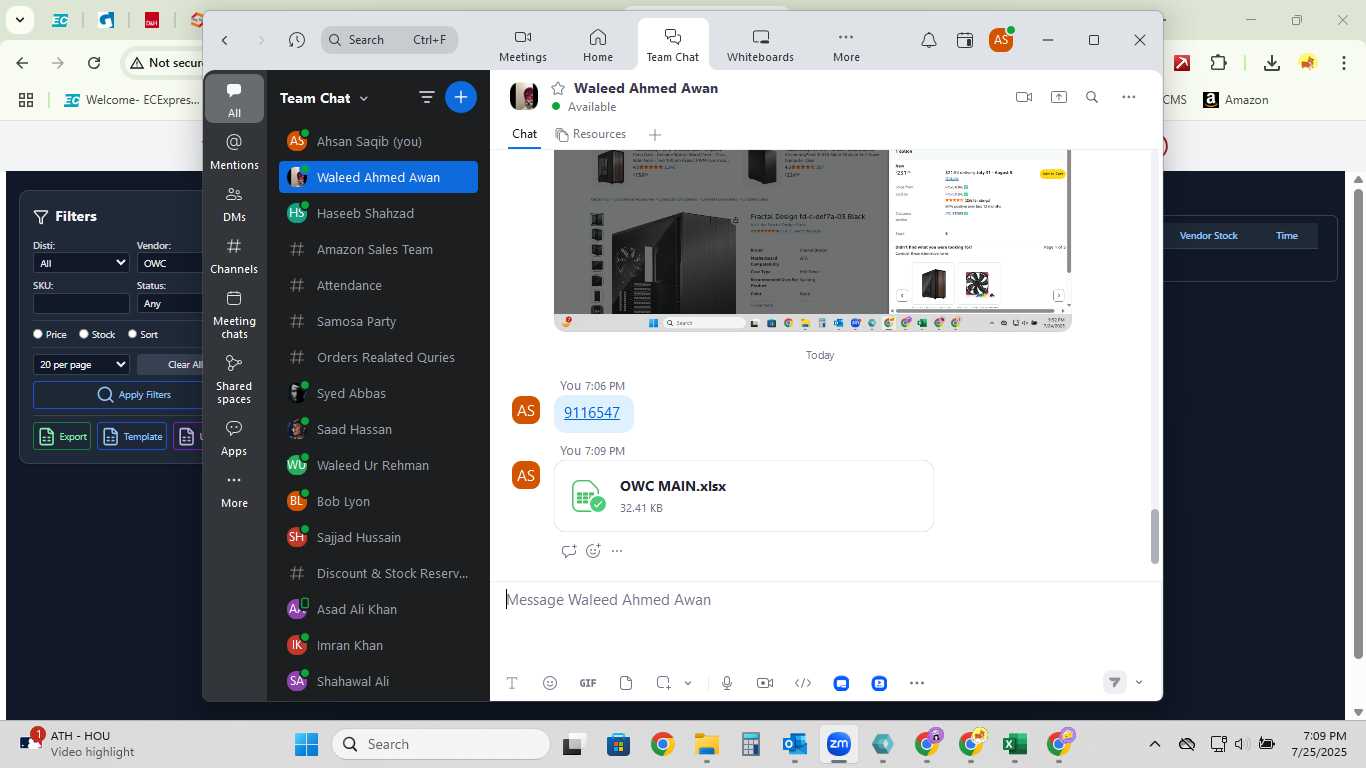Open the shared screenshot image thumbnail
1366x768 pixels.
(x=812, y=240)
